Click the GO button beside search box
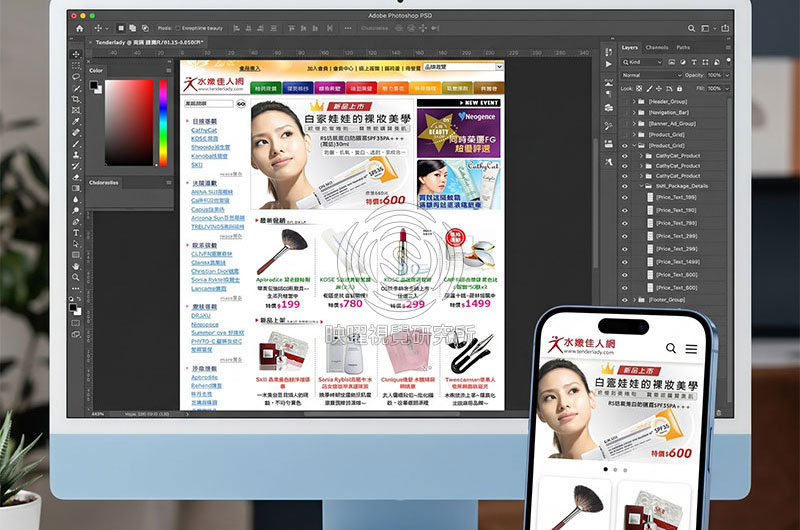The width and height of the screenshot is (800, 530). point(241,104)
